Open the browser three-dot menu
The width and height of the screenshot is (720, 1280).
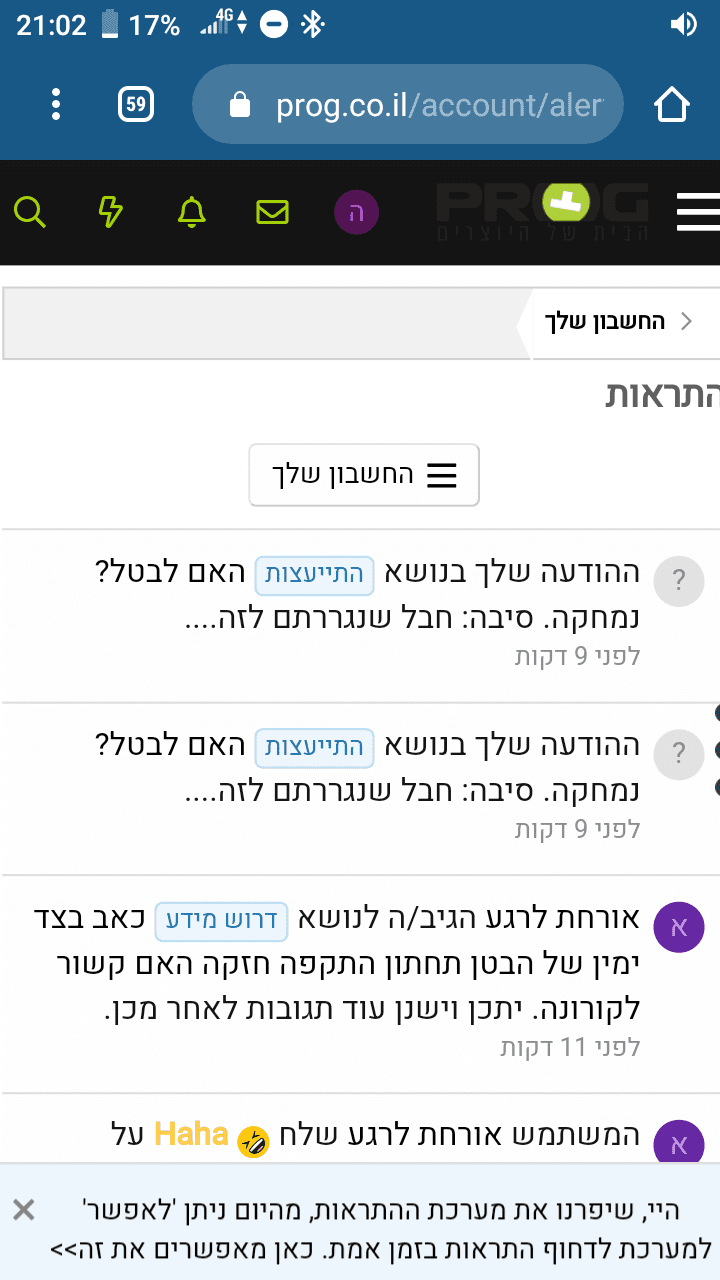(x=56, y=104)
